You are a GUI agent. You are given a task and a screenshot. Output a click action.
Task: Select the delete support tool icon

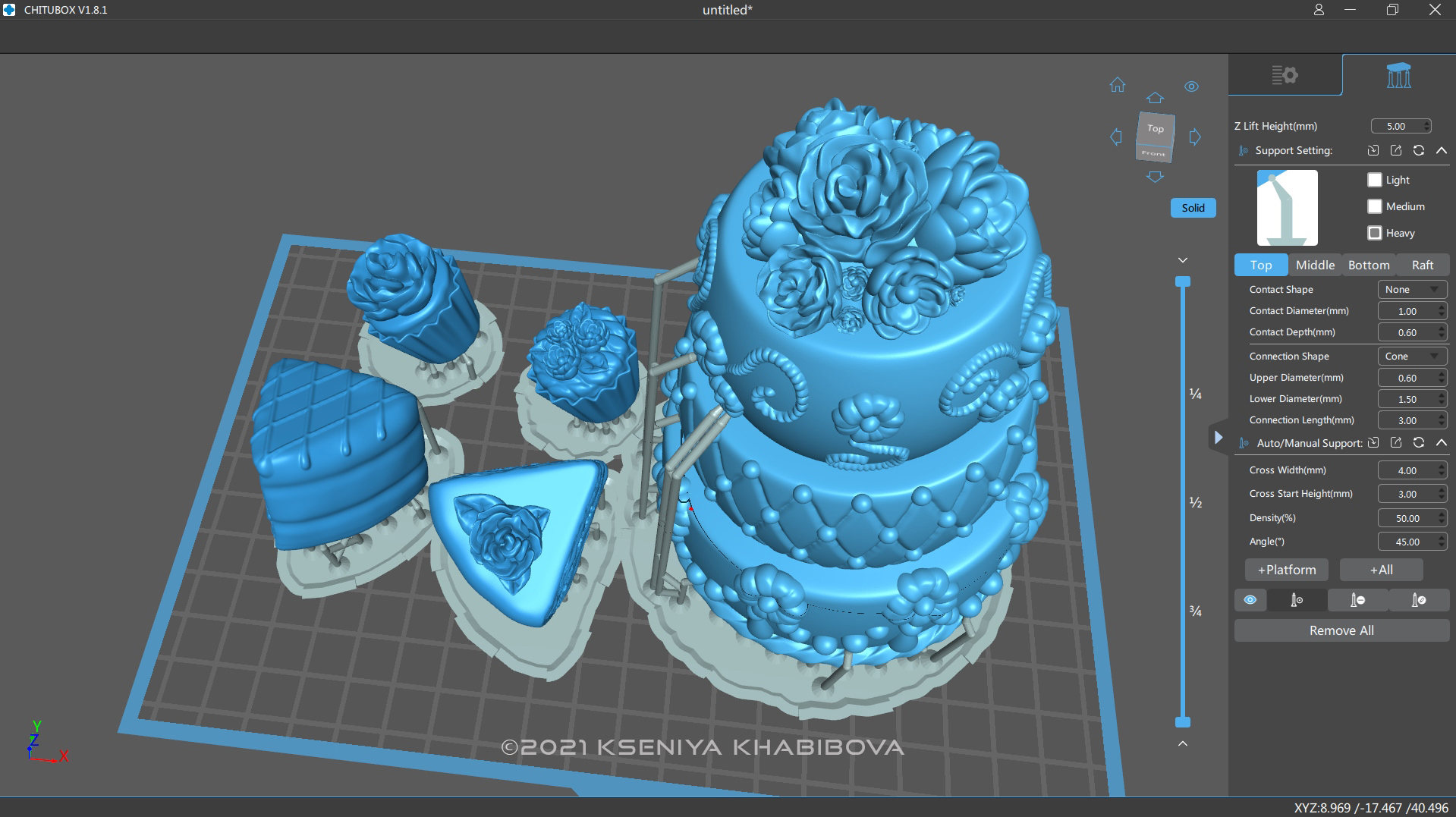tap(1358, 600)
